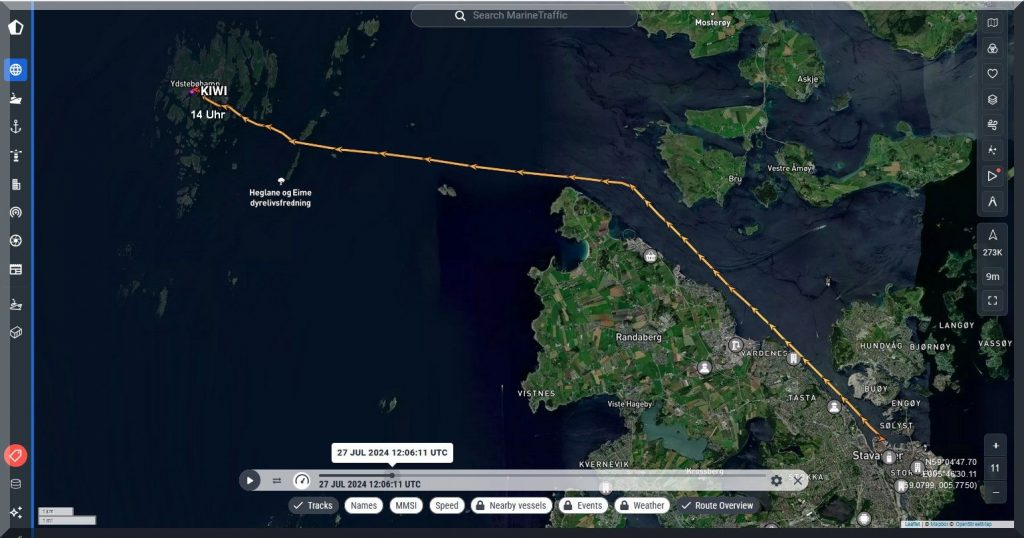Enable the MMSI toggle chip
This screenshot has height=538, width=1024.
[x=405, y=506]
